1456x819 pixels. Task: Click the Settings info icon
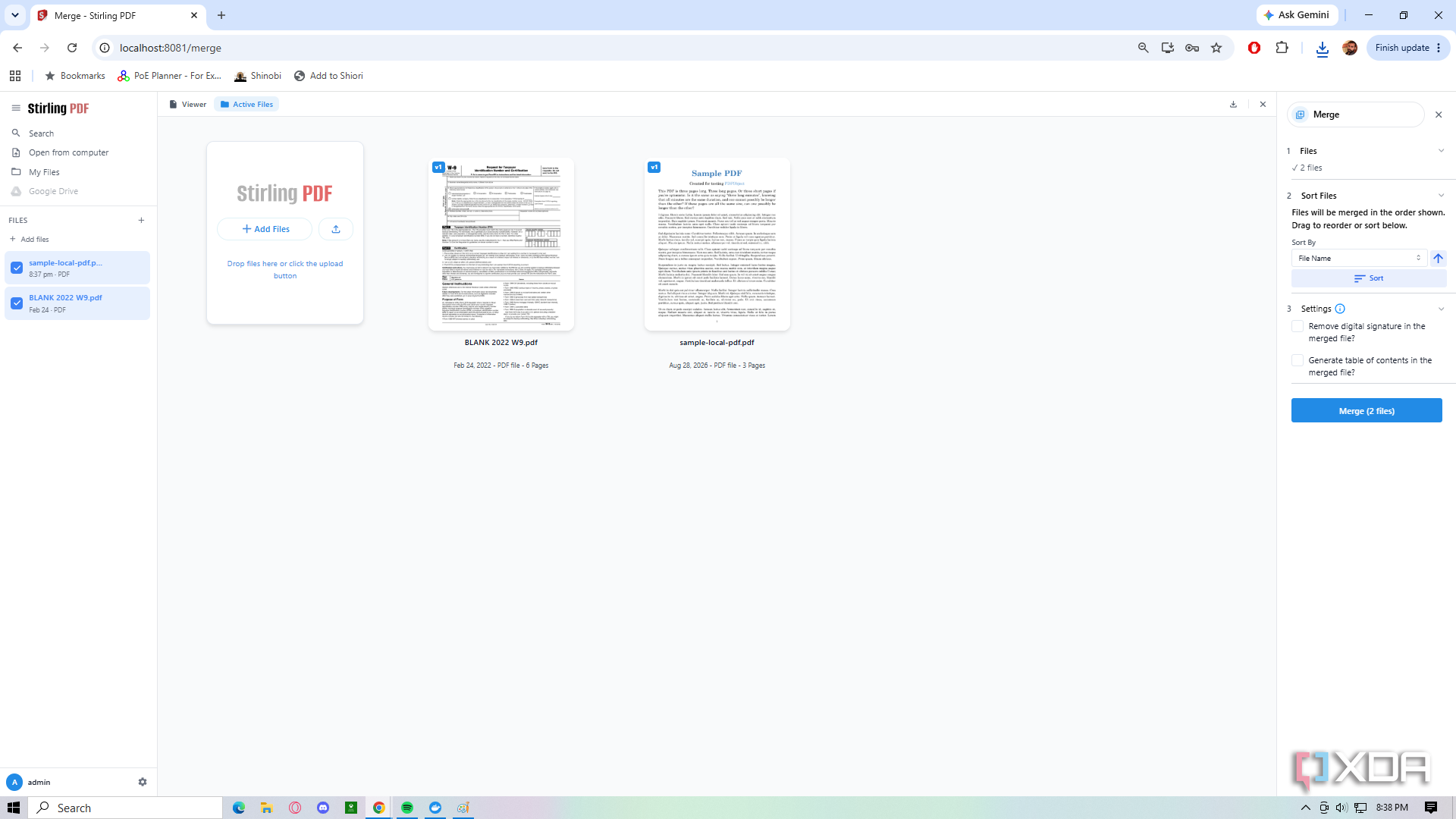pos(1340,309)
